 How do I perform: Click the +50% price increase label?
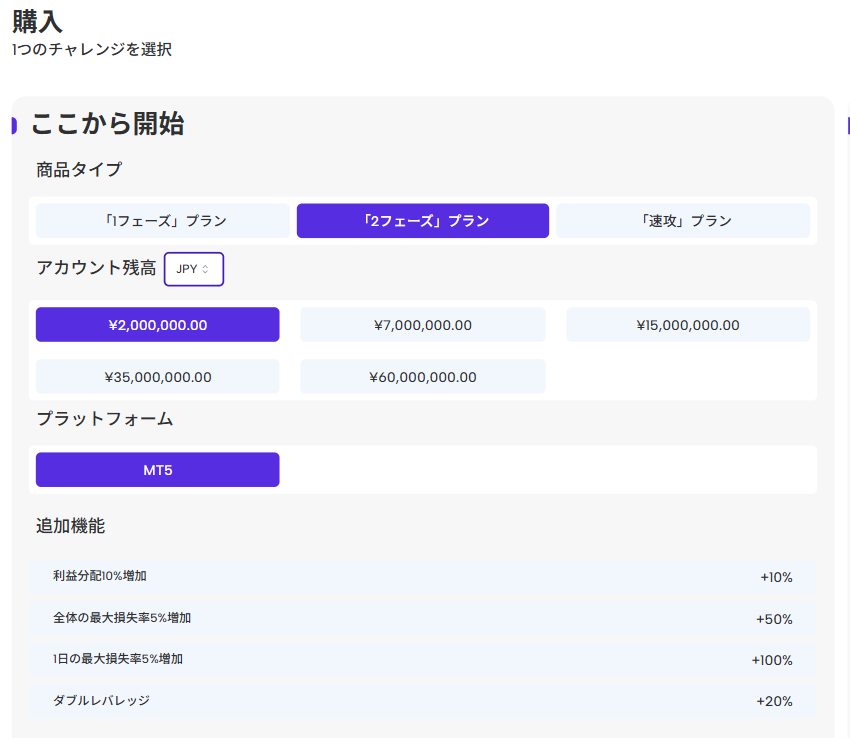[x=774, y=619]
